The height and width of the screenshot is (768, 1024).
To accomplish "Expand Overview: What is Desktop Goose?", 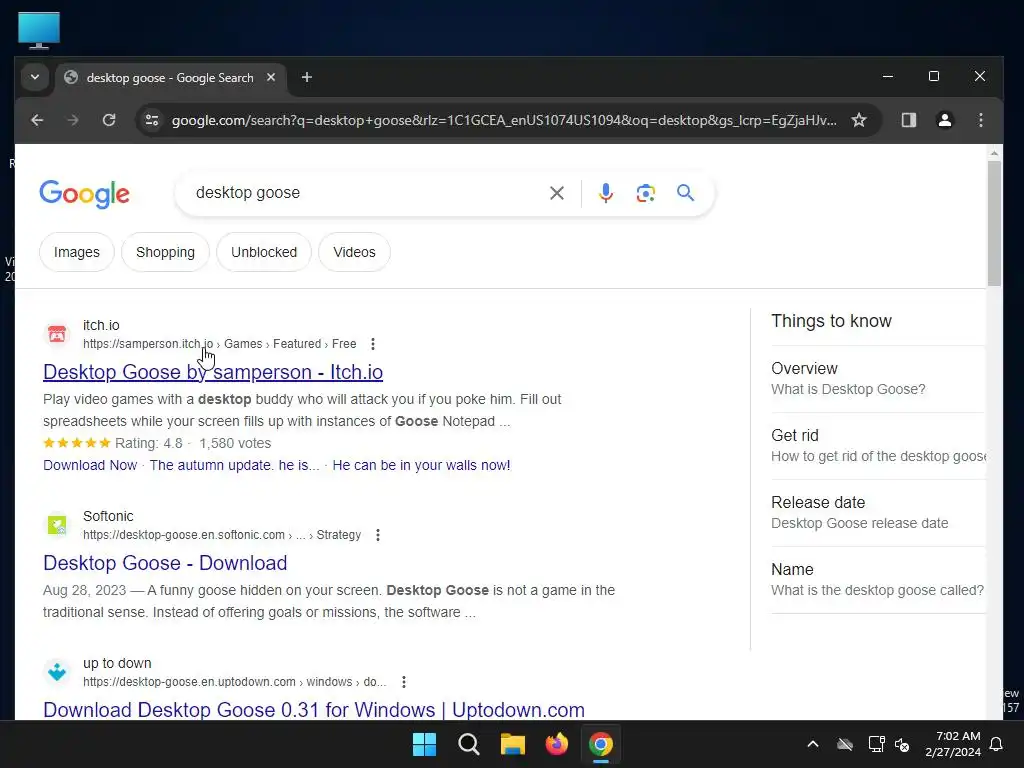I will pos(877,379).
